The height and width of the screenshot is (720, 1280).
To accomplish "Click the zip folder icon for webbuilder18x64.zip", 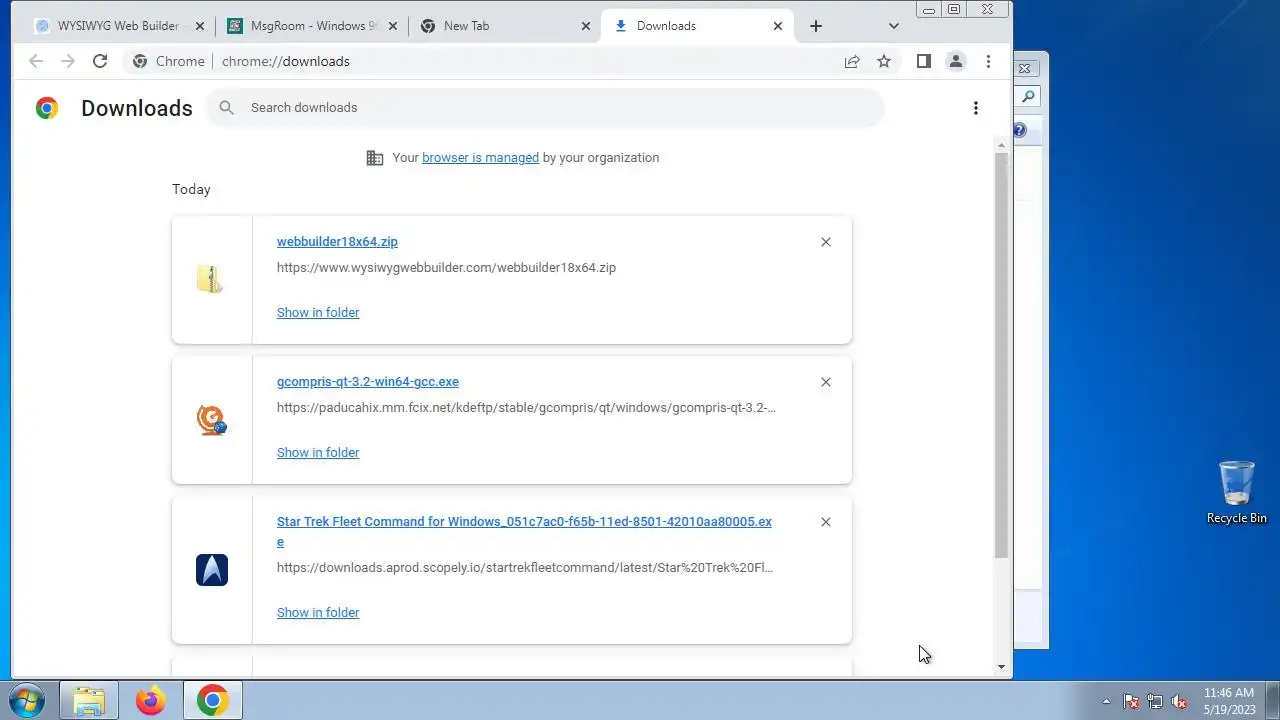I will tap(211, 279).
